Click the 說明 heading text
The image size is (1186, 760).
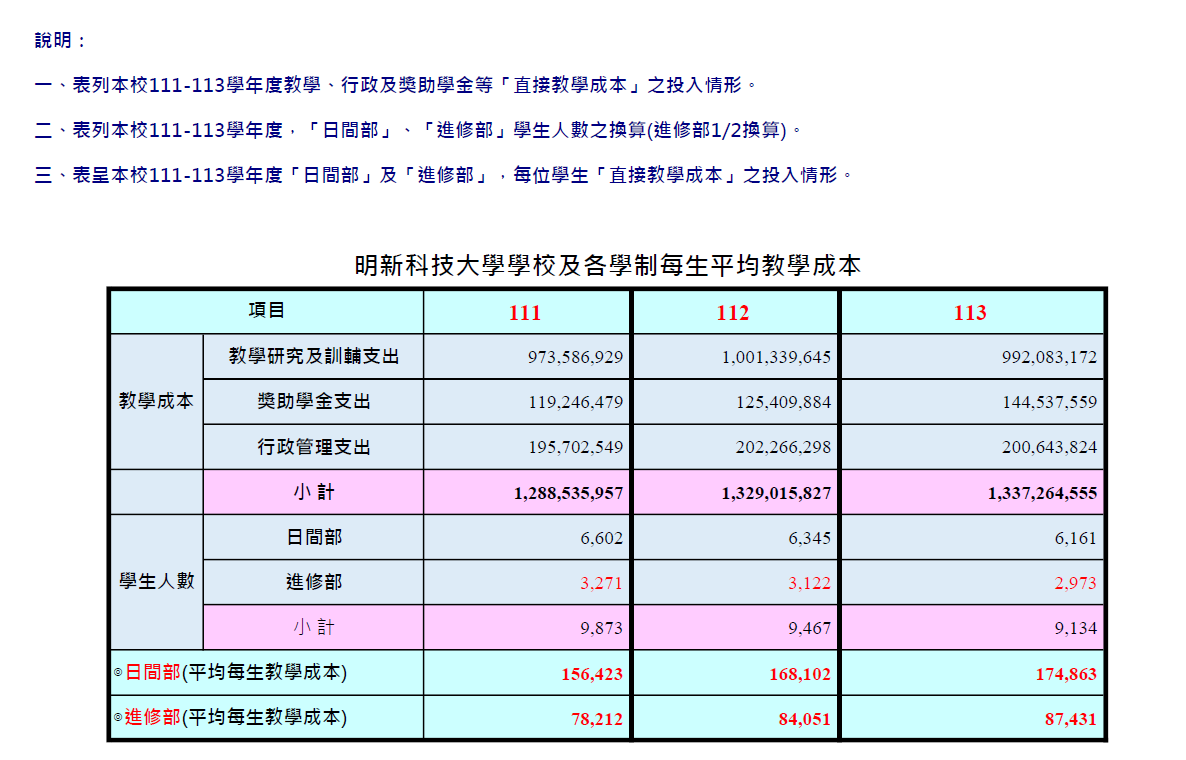click(x=61, y=40)
